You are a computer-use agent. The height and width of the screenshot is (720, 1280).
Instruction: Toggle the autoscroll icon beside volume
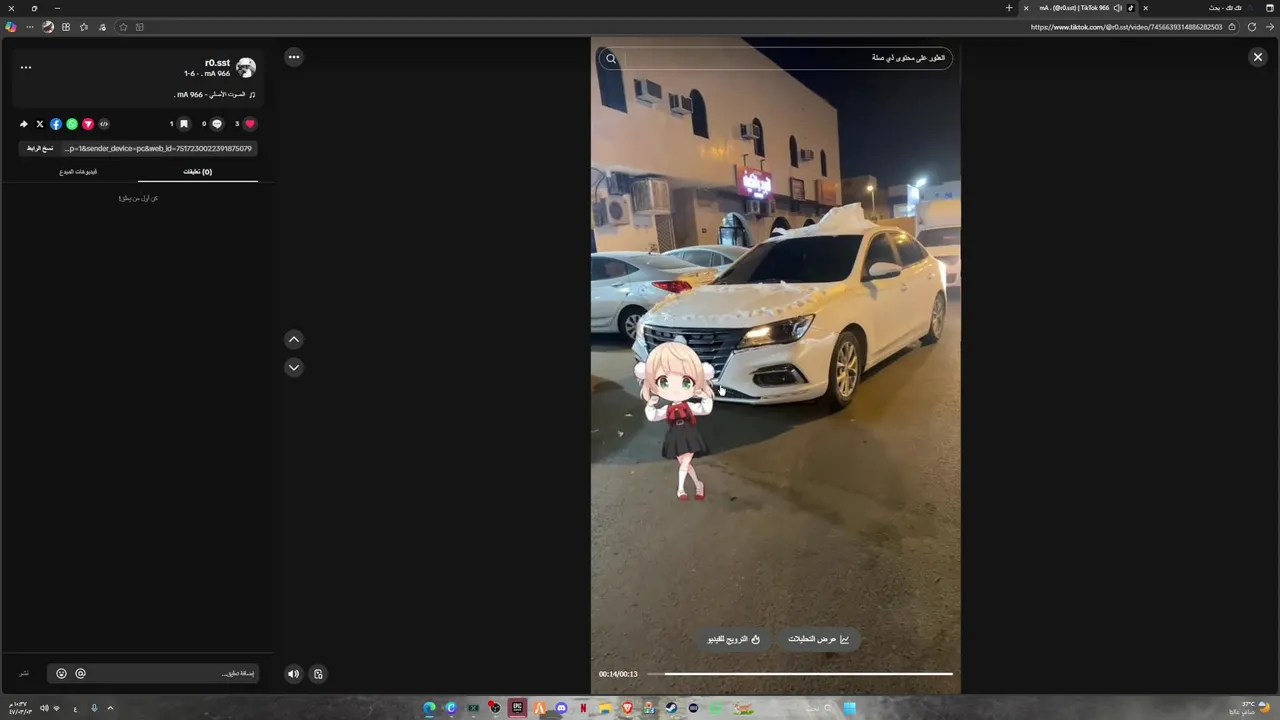318,674
